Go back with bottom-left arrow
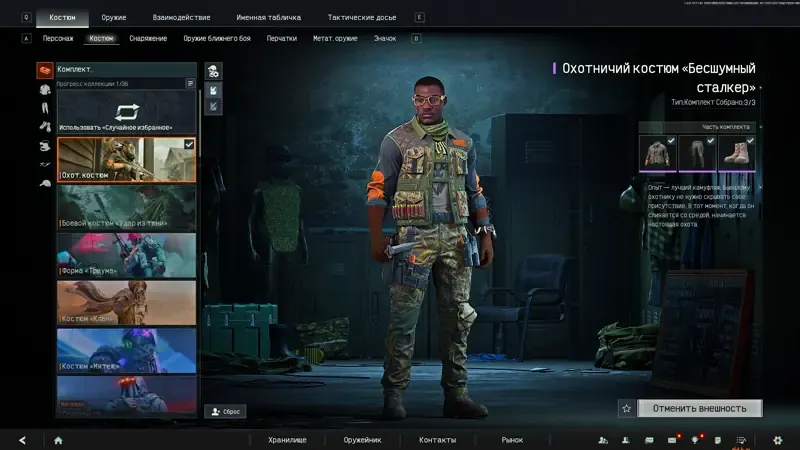 click(x=22, y=440)
